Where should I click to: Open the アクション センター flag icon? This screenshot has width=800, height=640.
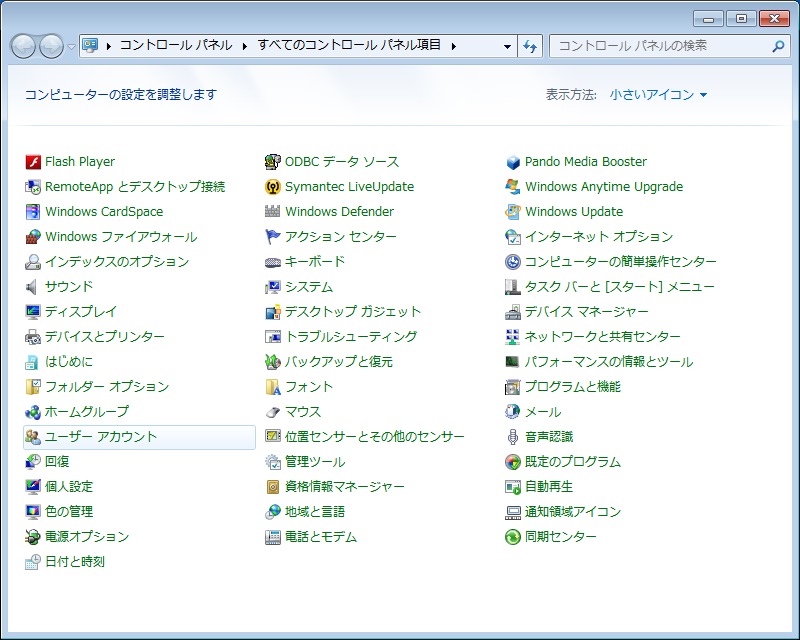click(273, 237)
